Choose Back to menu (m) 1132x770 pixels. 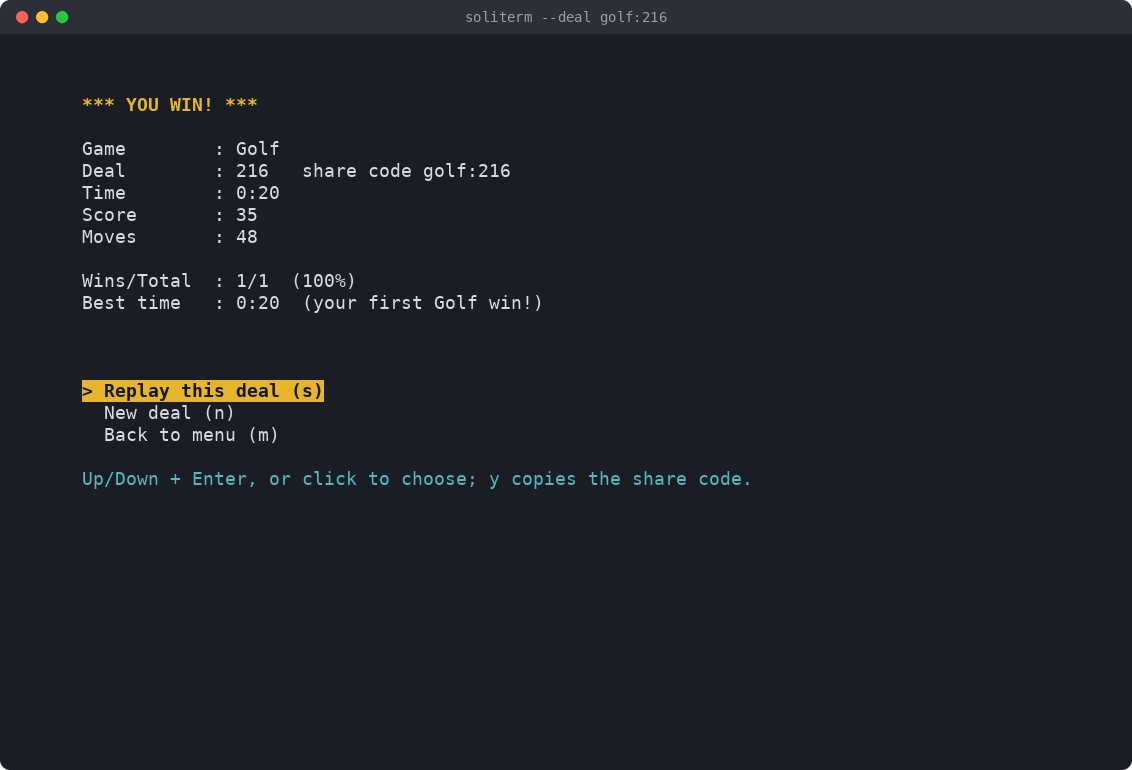pyautogui.click(x=191, y=434)
